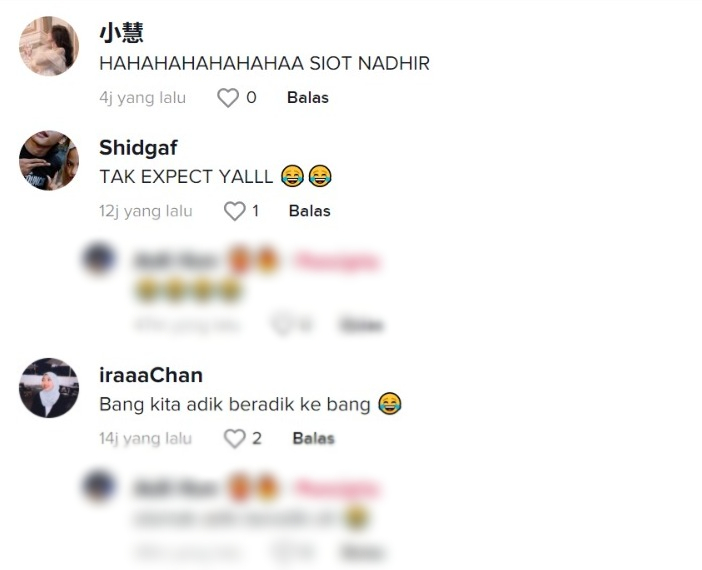Click the blurred Balas under first reply
Screen dimensions: 702x570
click(x=361, y=325)
